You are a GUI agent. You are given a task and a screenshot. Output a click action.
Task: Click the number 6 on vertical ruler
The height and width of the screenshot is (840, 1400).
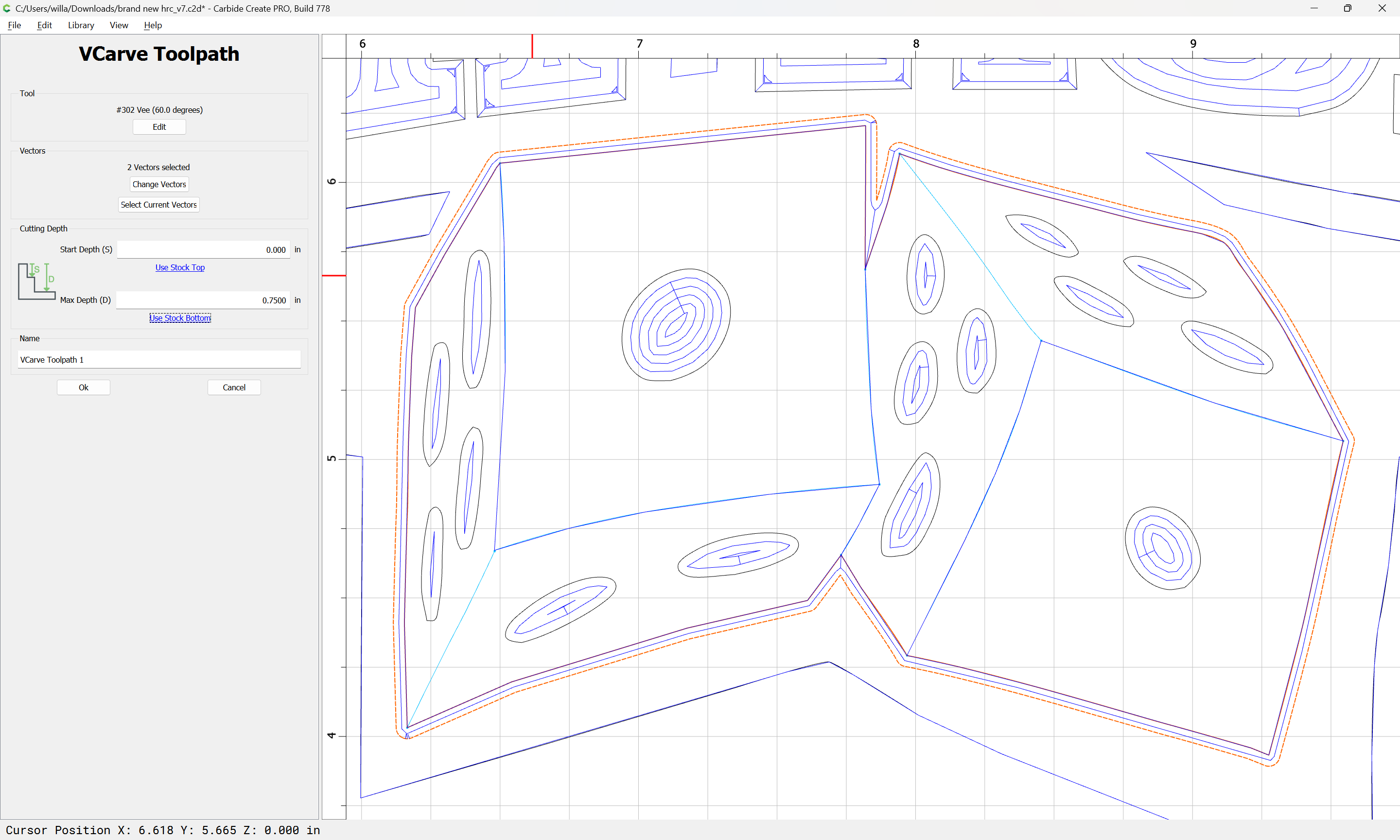pos(332,181)
